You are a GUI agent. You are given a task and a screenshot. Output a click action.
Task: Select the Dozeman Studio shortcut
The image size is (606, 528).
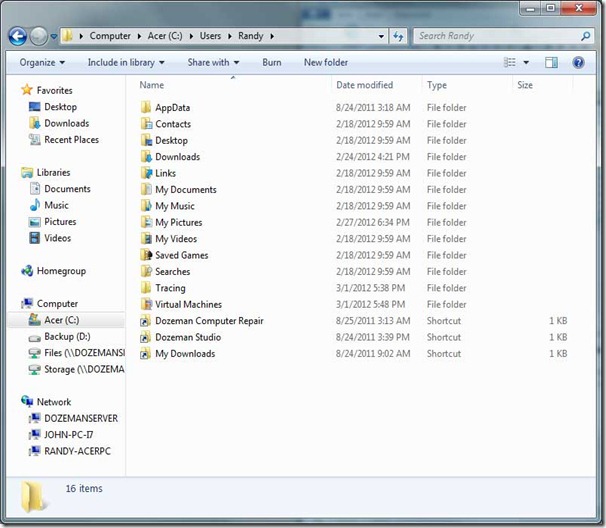pyautogui.click(x=188, y=337)
